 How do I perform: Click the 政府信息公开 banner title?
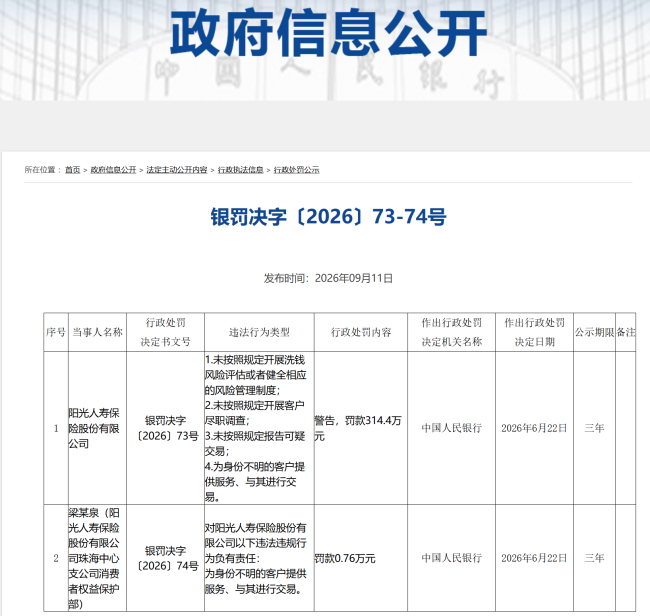coord(328,33)
